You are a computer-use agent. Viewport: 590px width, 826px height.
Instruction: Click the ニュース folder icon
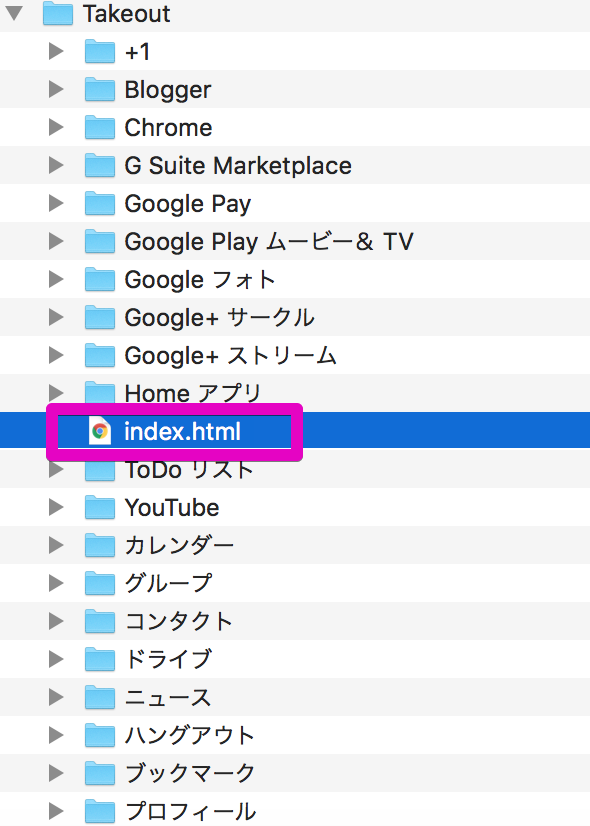[100, 696]
